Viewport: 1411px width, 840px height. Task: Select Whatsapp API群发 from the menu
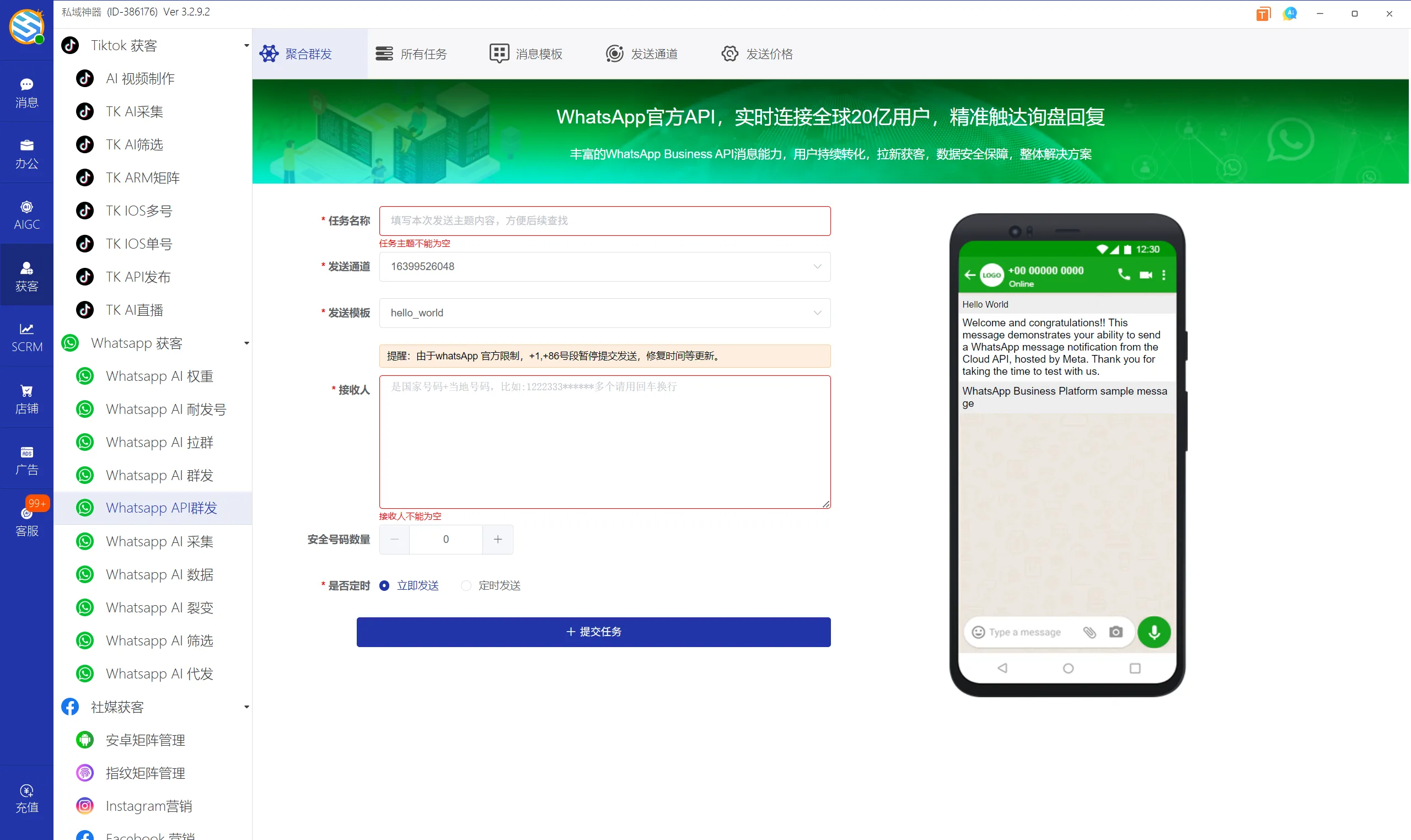coord(161,508)
